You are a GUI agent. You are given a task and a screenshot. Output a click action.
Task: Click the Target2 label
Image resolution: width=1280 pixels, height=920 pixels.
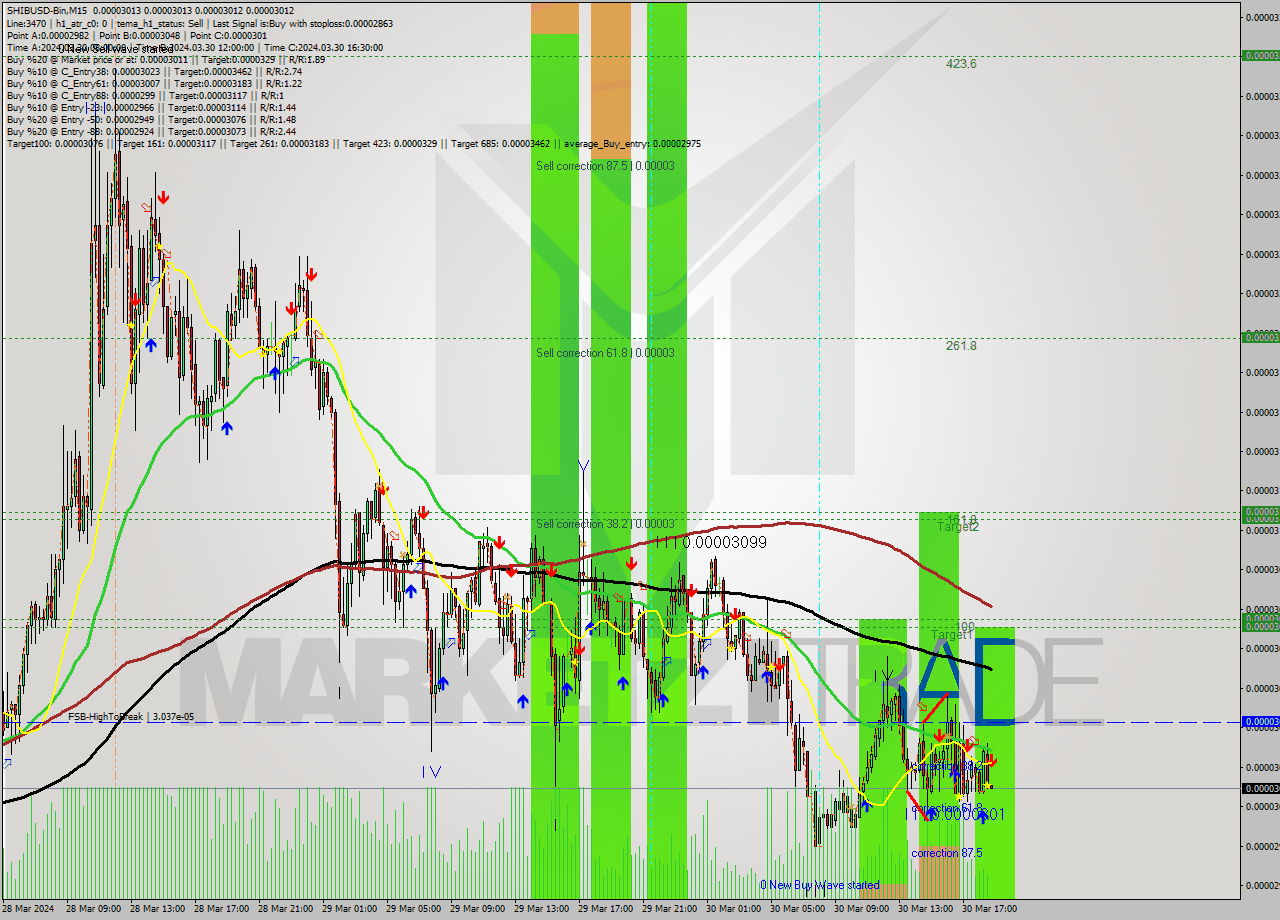pos(958,527)
